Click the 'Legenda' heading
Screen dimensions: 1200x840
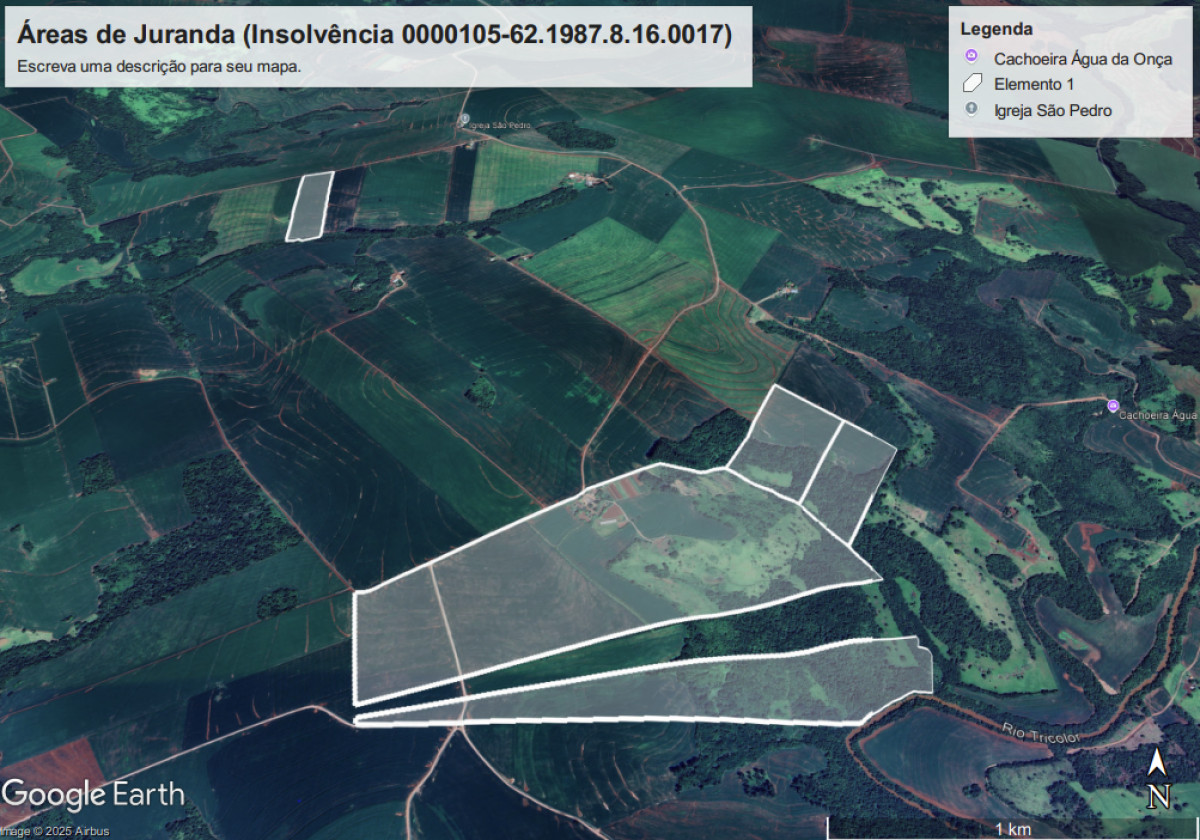click(996, 29)
